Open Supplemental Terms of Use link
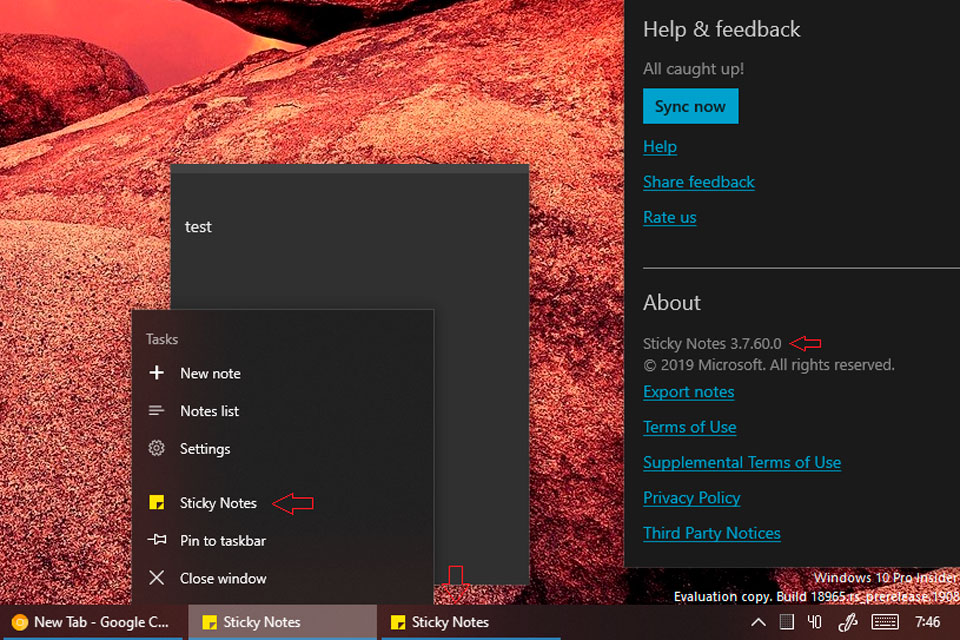Screen dimensions: 960x640 click(741, 462)
